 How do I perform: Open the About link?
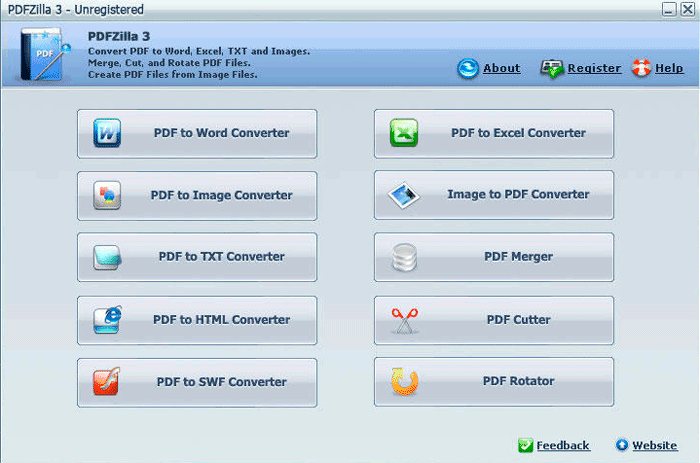(x=502, y=68)
